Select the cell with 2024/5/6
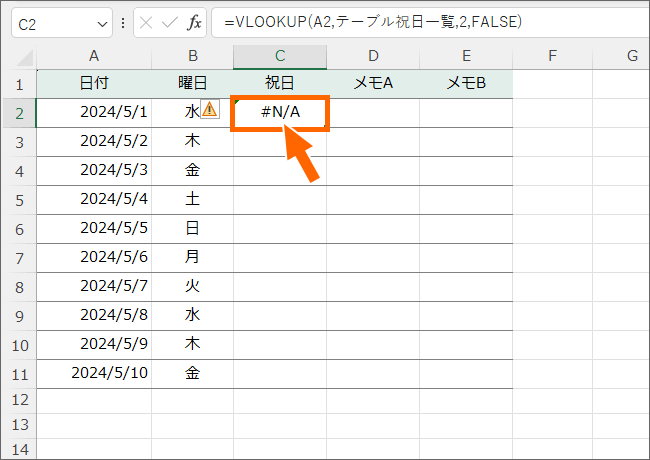The image size is (650, 460). pyautogui.click(x=94, y=258)
